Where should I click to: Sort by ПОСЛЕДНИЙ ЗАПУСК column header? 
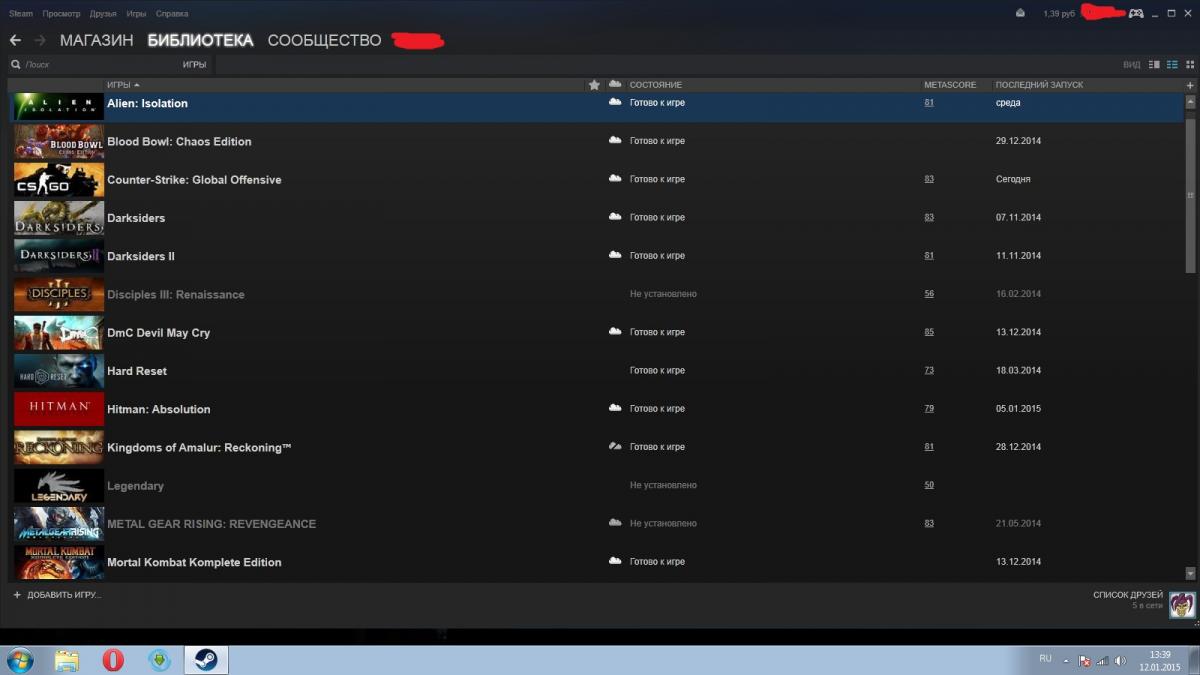click(x=1039, y=85)
